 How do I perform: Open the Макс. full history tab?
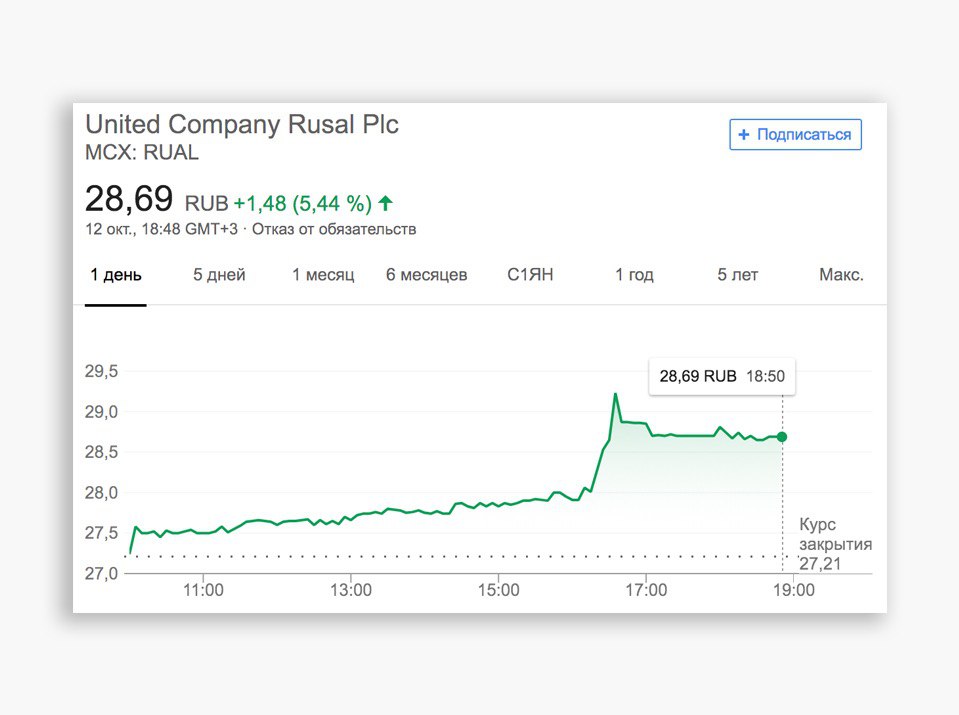(841, 275)
